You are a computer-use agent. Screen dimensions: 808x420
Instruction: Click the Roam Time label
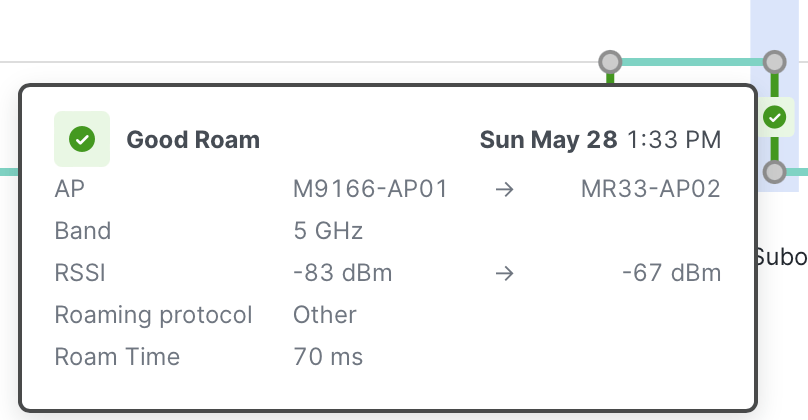pyautogui.click(x=117, y=356)
